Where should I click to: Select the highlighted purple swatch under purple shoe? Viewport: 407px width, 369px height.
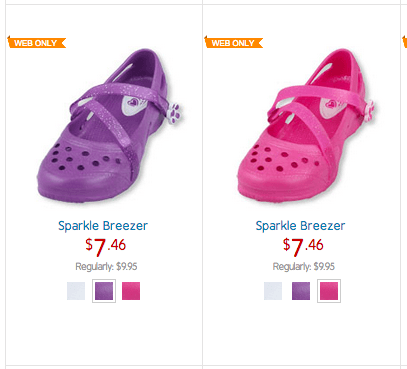pyautogui.click(x=104, y=291)
